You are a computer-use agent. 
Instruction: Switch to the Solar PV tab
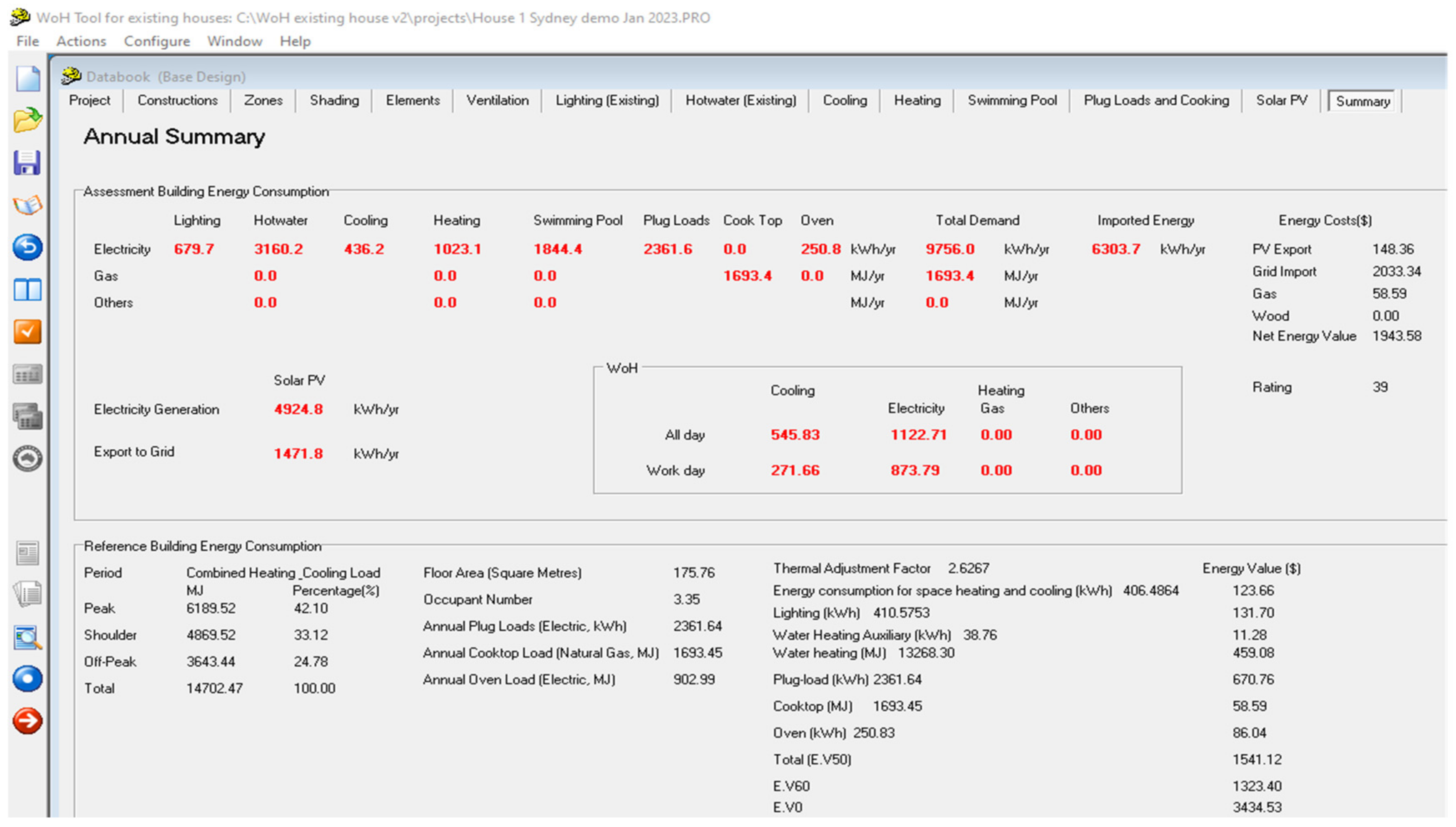pos(1281,100)
